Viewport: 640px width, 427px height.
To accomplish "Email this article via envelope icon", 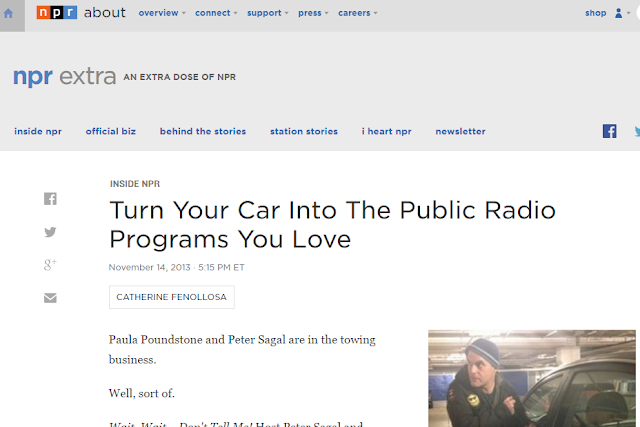I will pyautogui.click(x=50, y=298).
